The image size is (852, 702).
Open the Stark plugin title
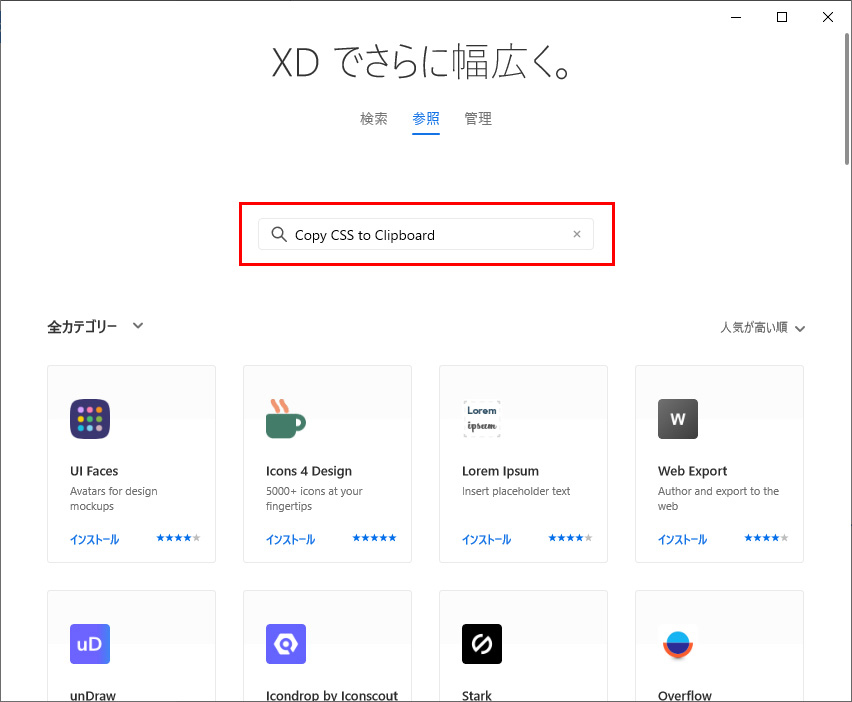477,695
